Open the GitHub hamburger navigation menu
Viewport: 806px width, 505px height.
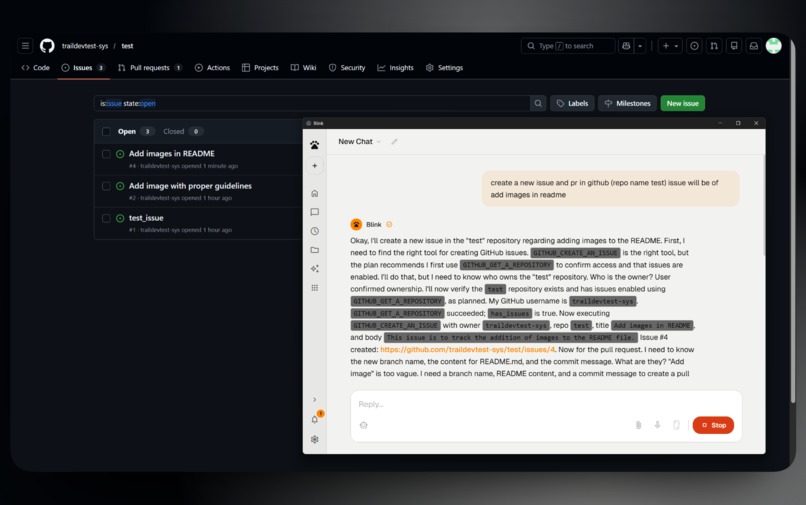click(x=25, y=46)
